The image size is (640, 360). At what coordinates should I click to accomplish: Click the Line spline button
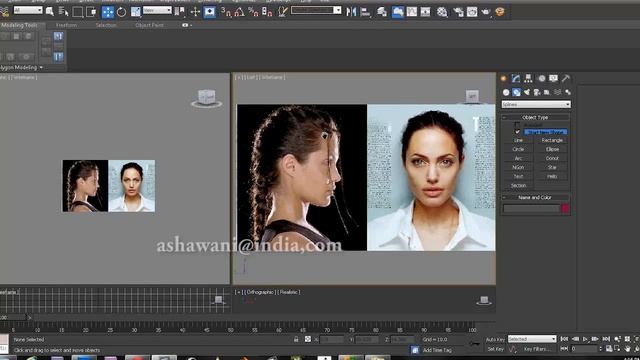pos(518,140)
